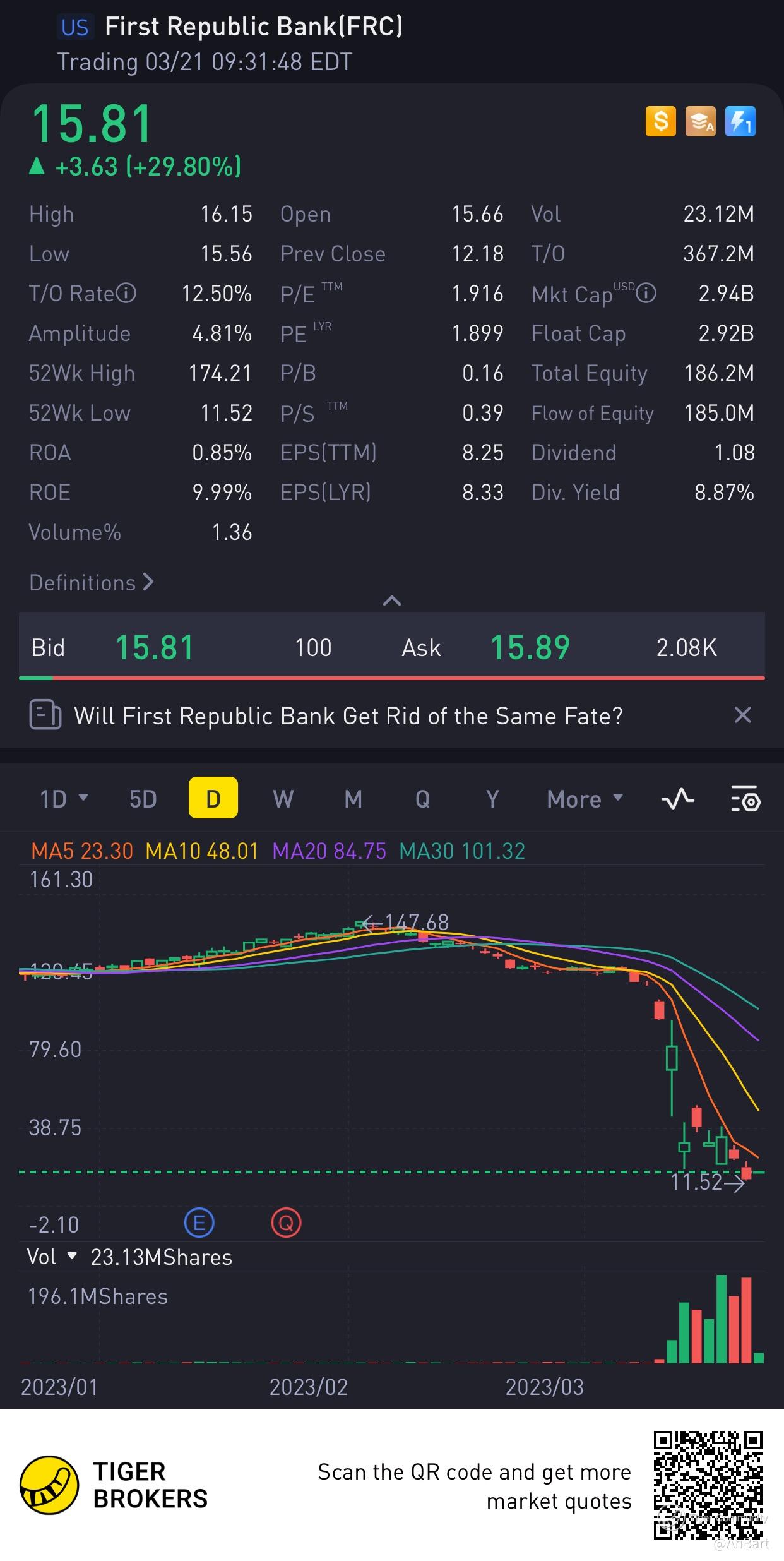Switch to the M monthly chart tab
Screen dimensions: 784x1561
point(353,799)
